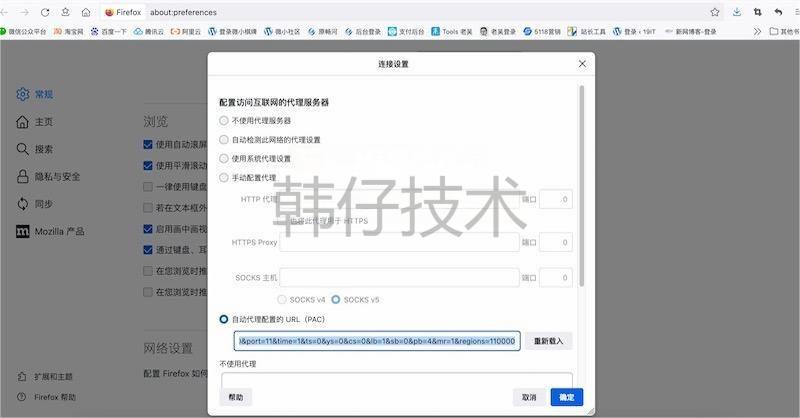Confirm settings with the 确定 button
This screenshot has height=418, width=800.
tap(567, 397)
